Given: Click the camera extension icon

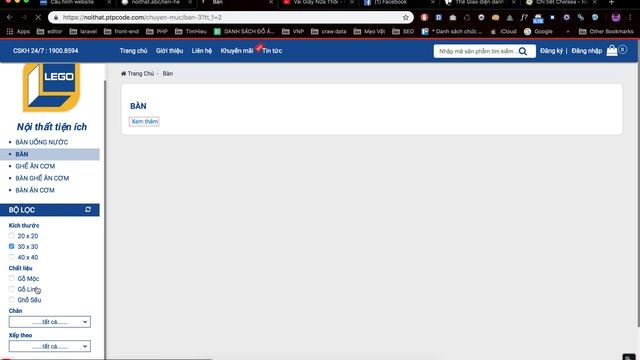Looking at the screenshot, I should [x=453, y=18].
